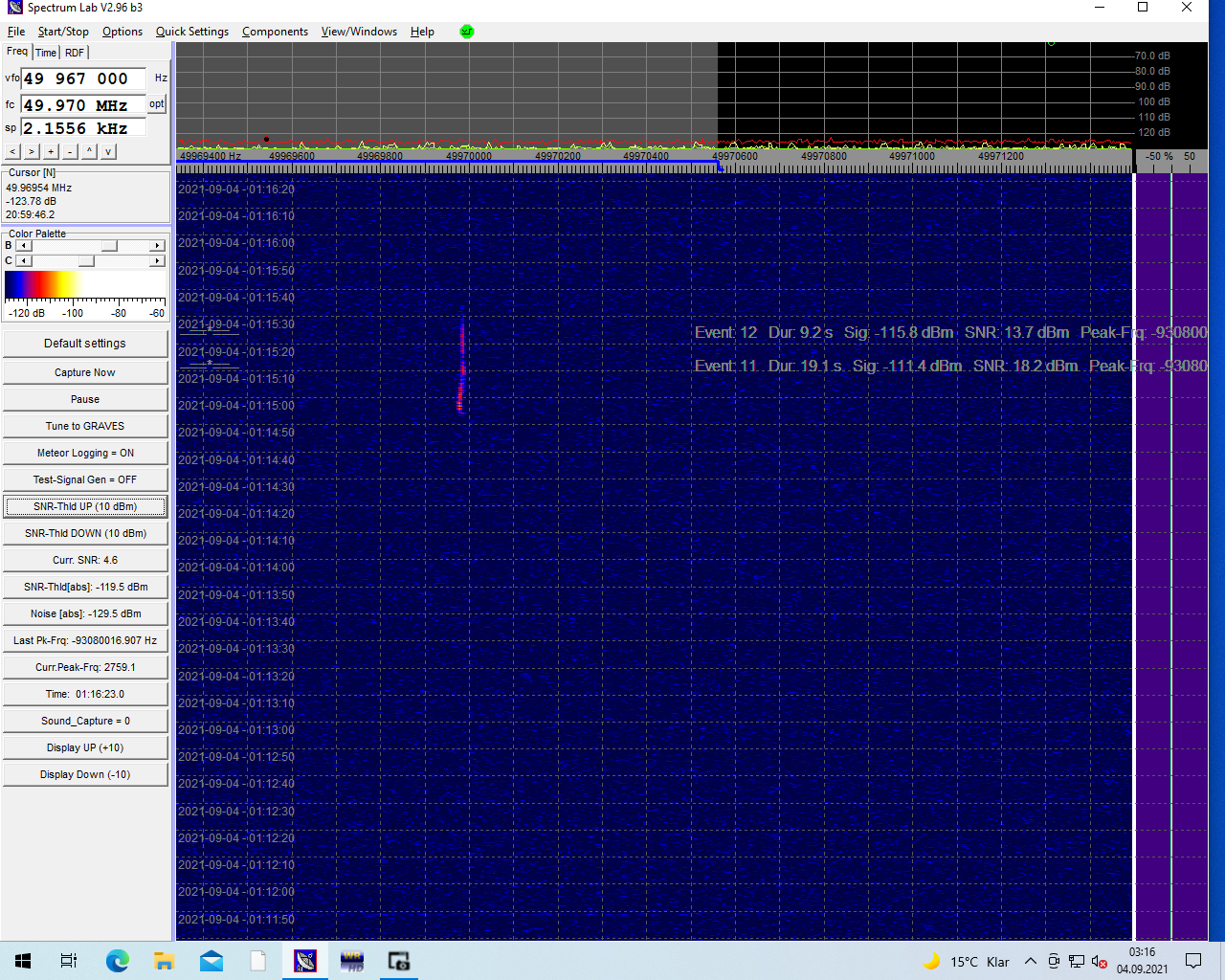Open File Explorer from taskbar

[164, 961]
